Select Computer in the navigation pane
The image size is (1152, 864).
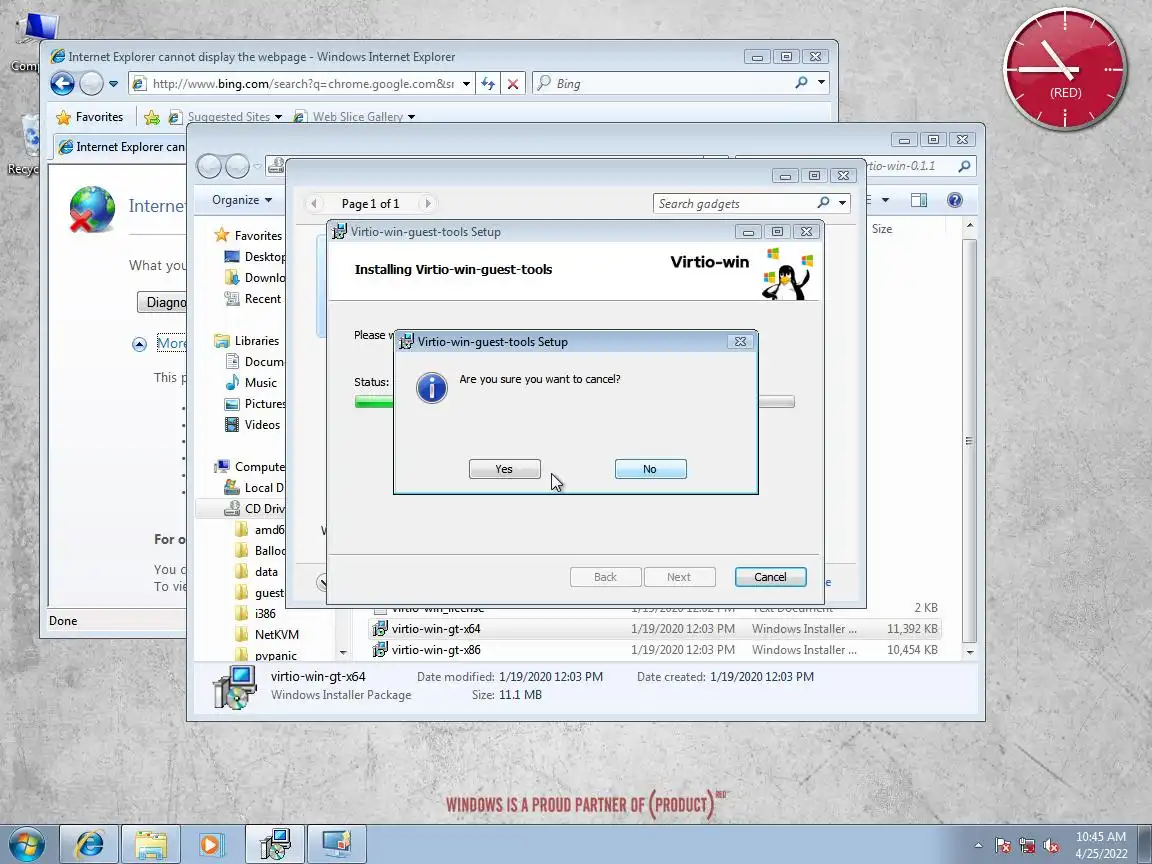249,467
